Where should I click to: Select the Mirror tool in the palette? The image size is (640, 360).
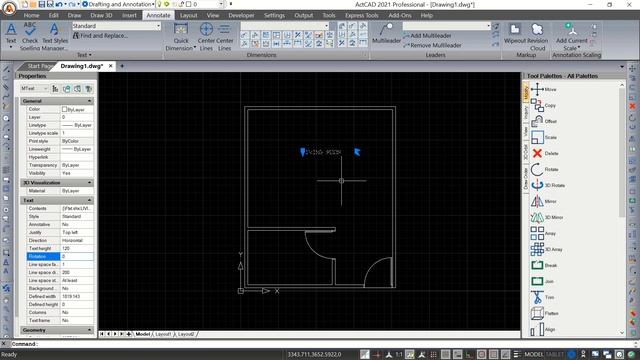click(x=543, y=201)
